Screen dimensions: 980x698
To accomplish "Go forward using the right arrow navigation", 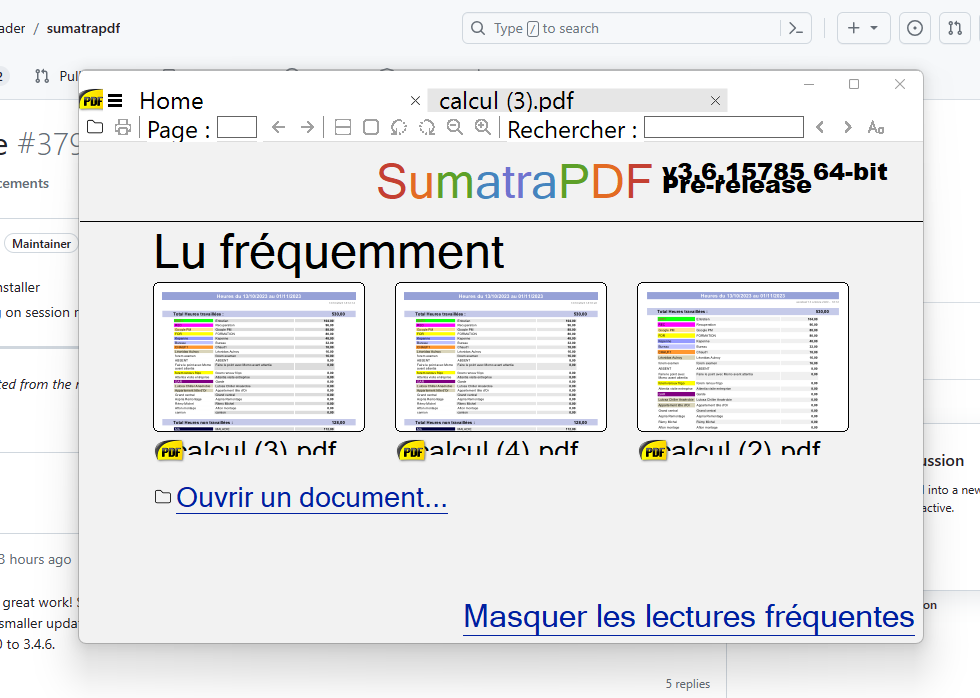I will click(308, 127).
